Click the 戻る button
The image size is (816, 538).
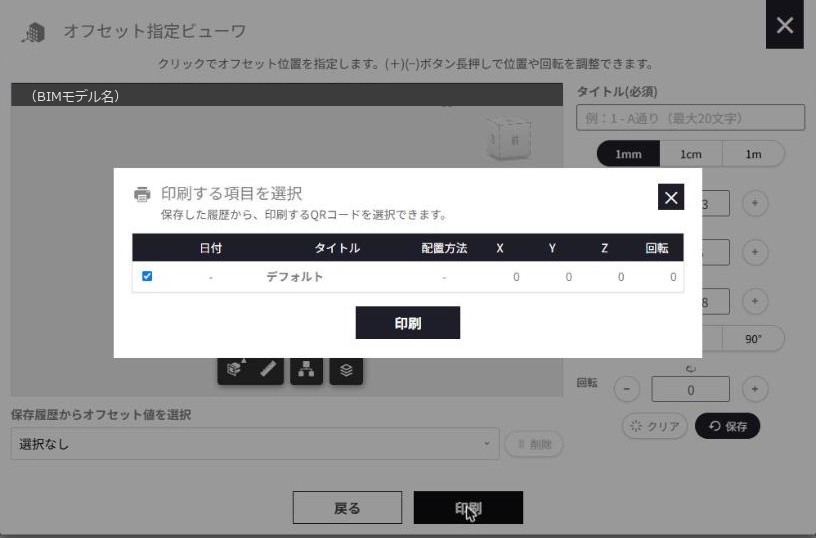(347, 507)
